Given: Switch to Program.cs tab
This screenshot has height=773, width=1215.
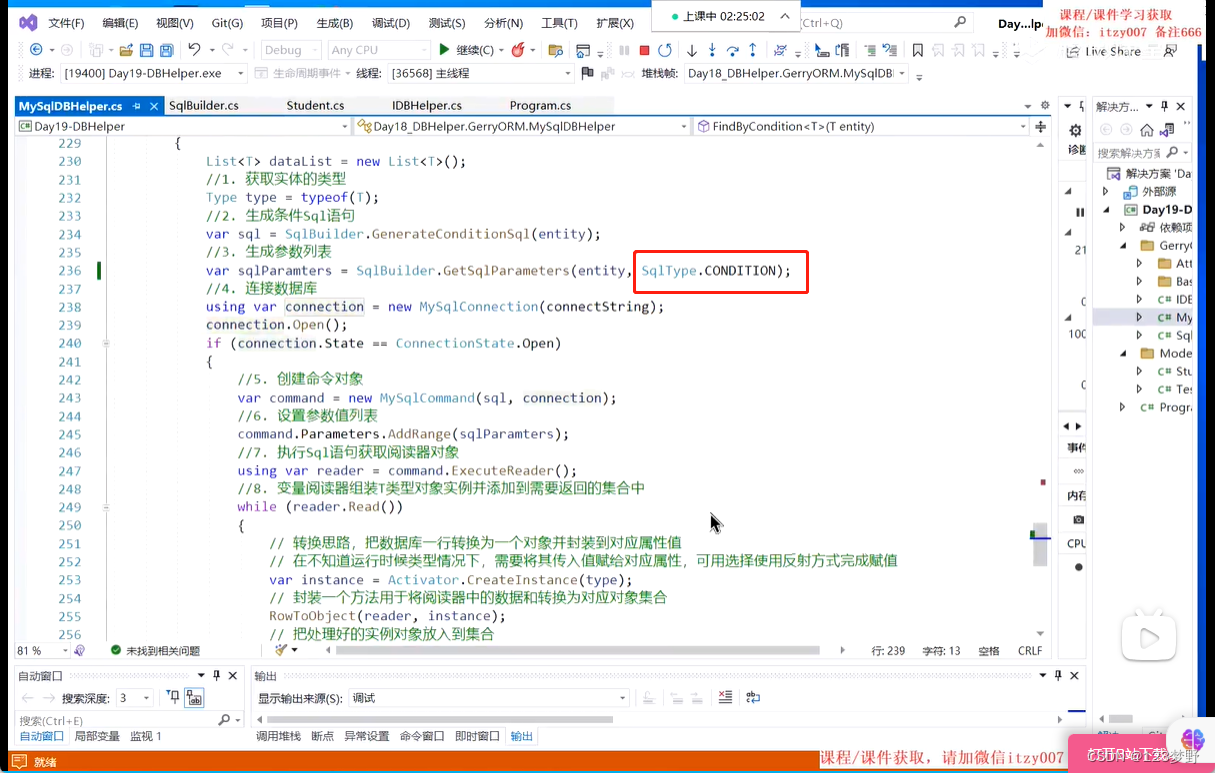Looking at the screenshot, I should (x=540, y=105).
